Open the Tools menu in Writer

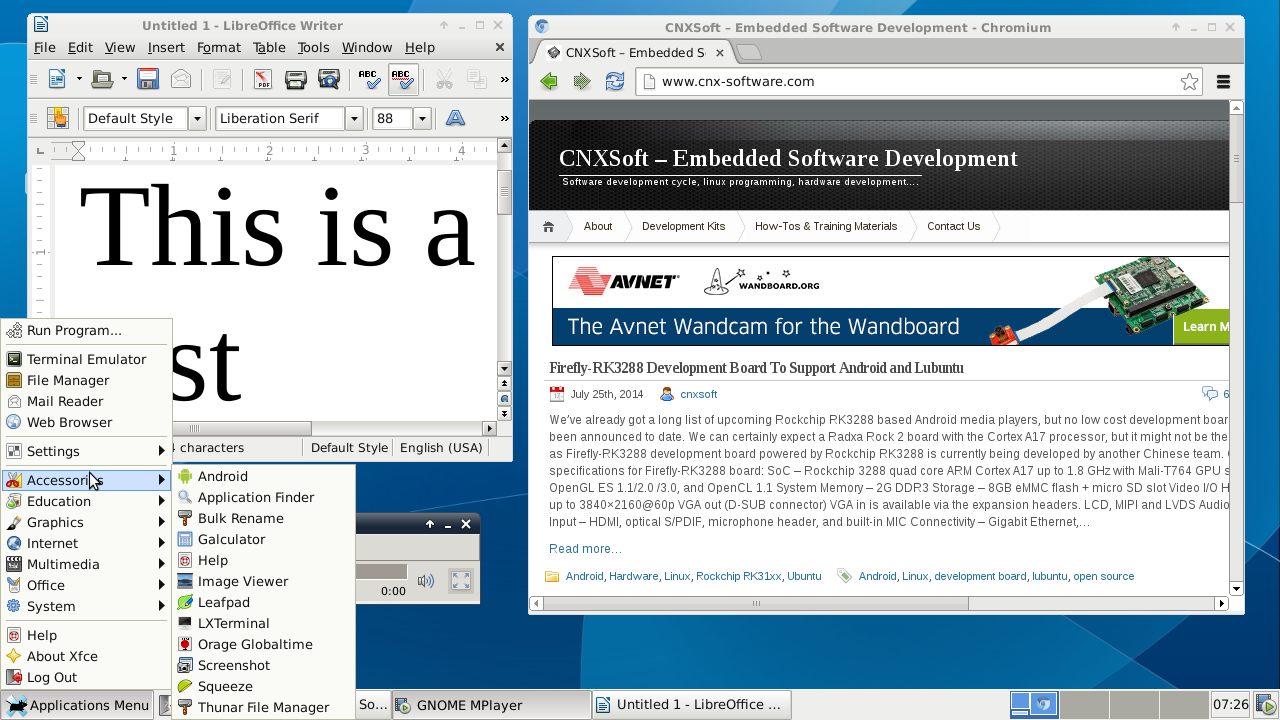[x=313, y=47]
